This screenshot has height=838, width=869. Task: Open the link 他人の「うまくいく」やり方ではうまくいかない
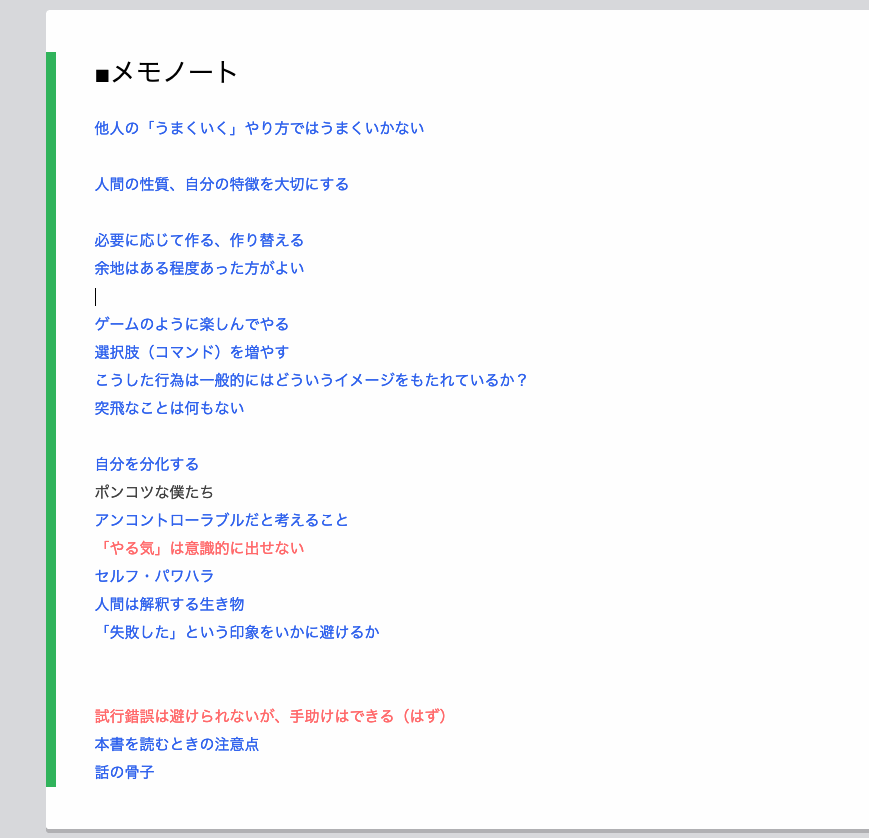click(258, 128)
